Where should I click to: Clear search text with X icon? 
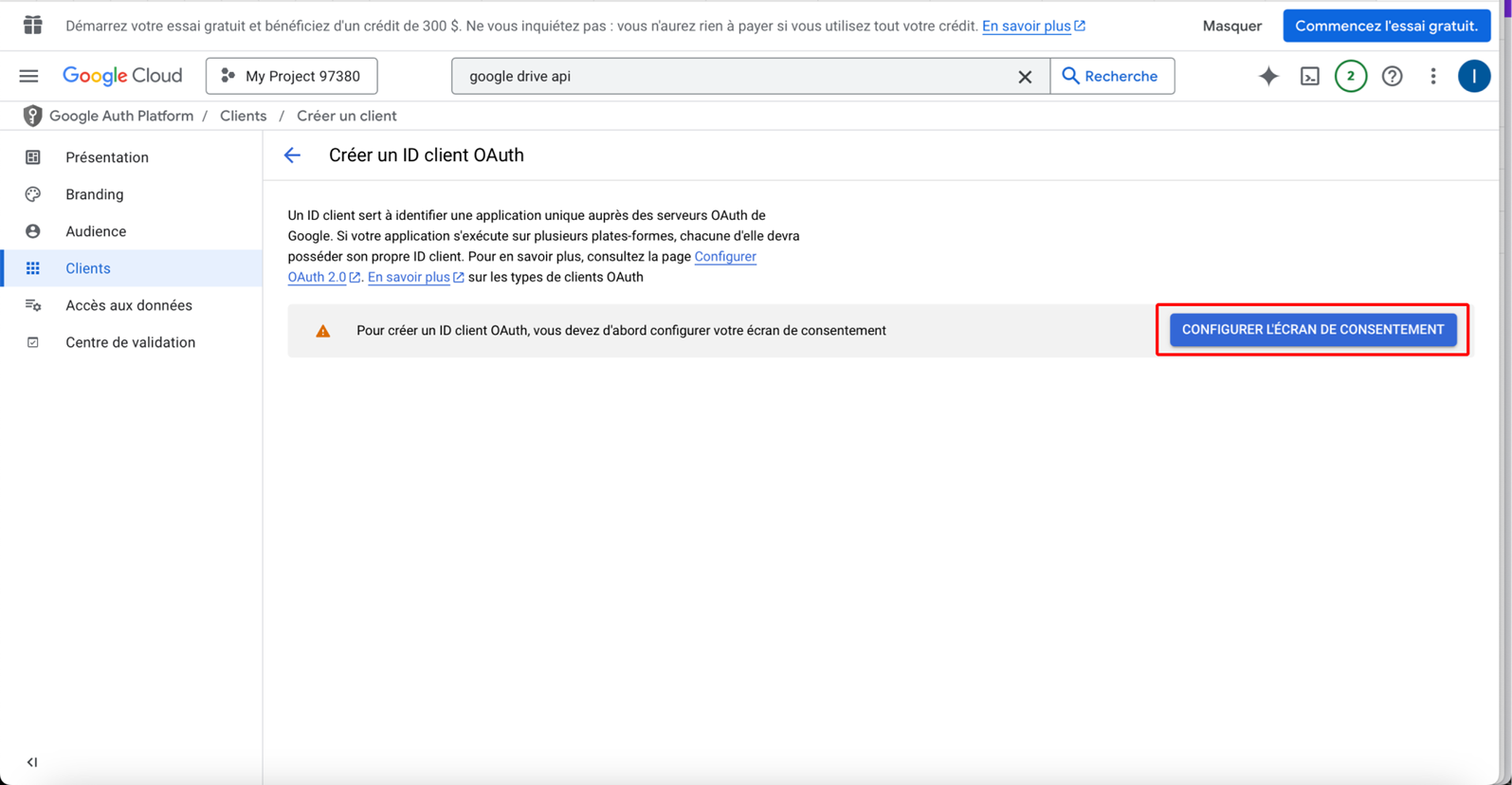pos(1025,77)
